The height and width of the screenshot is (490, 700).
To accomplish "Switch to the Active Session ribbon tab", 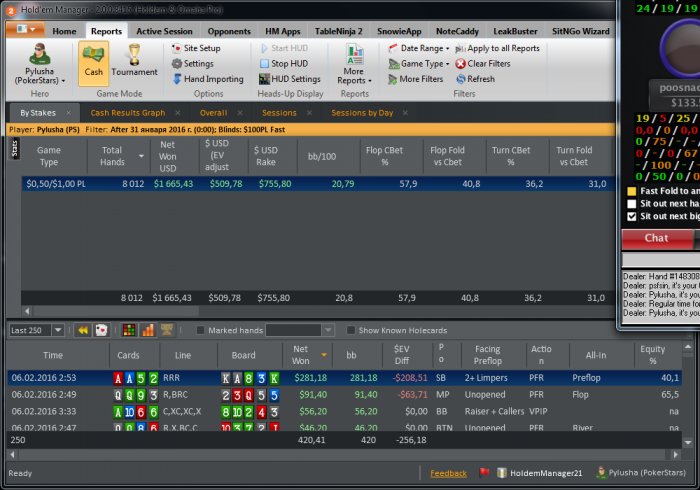I will click(x=164, y=31).
